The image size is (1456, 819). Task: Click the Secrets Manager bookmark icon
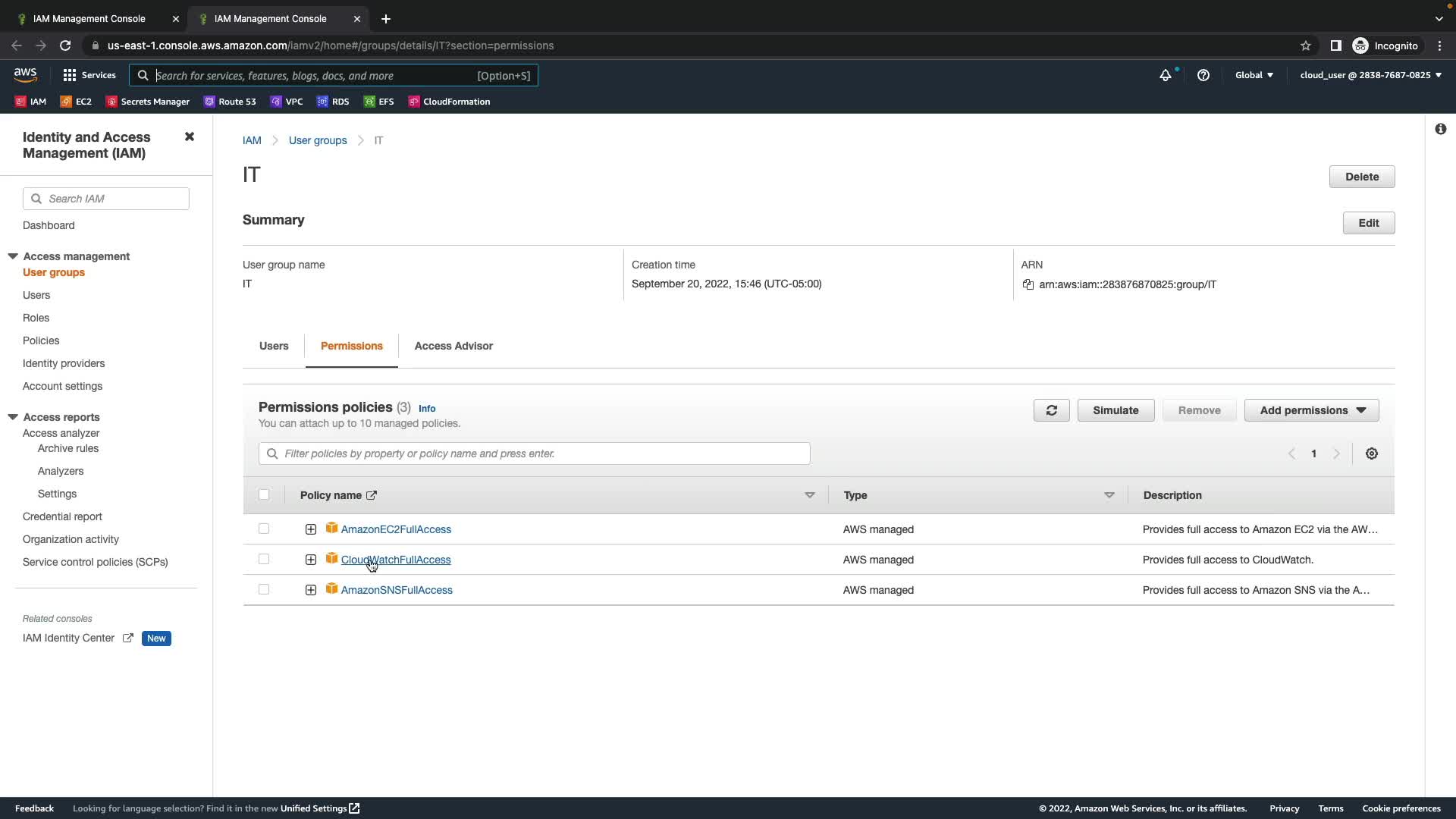tap(111, 102)
